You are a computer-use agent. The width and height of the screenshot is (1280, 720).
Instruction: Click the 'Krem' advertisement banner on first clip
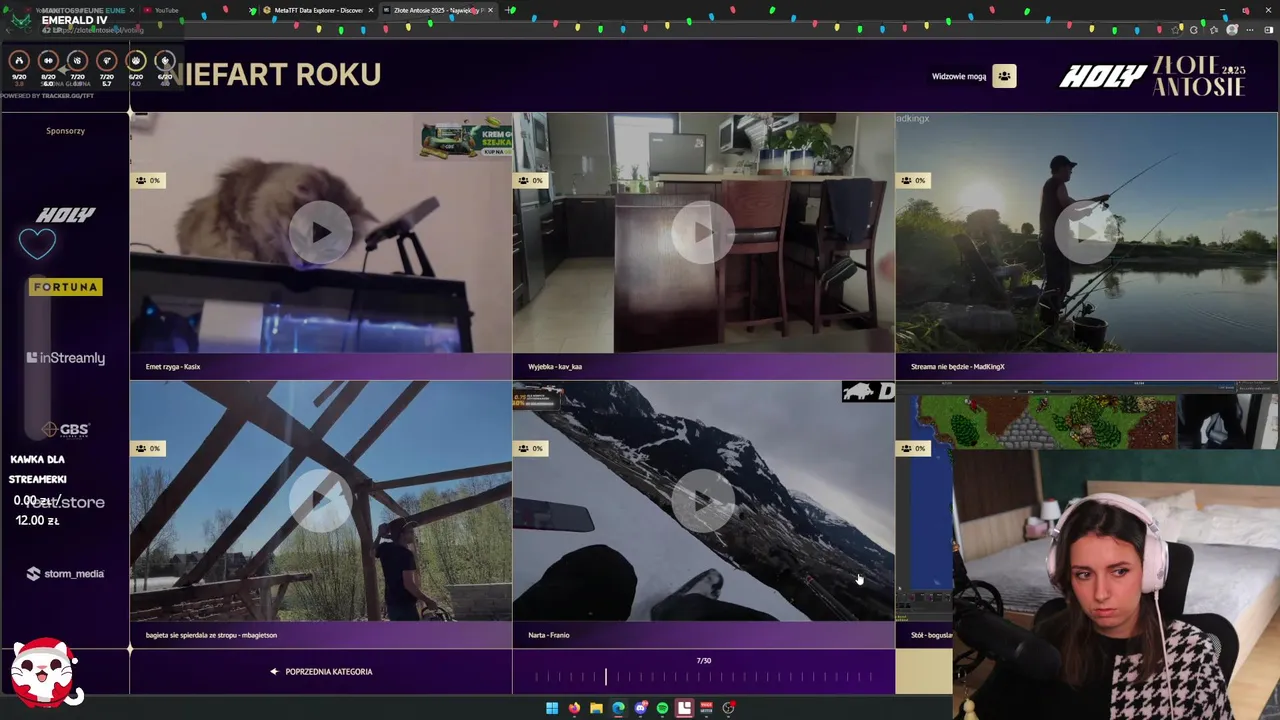click(x=466, y=140)
